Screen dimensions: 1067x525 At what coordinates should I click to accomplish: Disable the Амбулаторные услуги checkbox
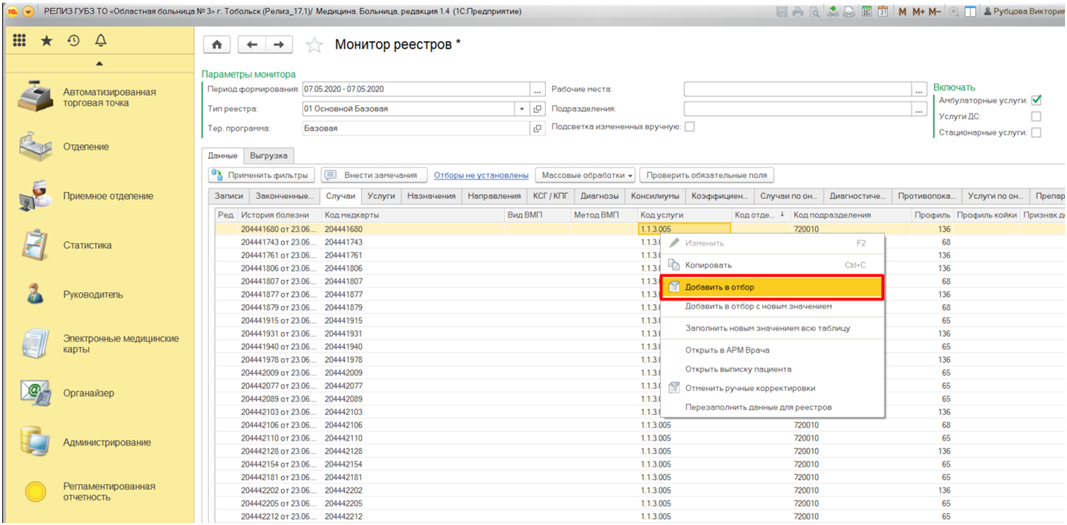click(x=1036, y=100)
